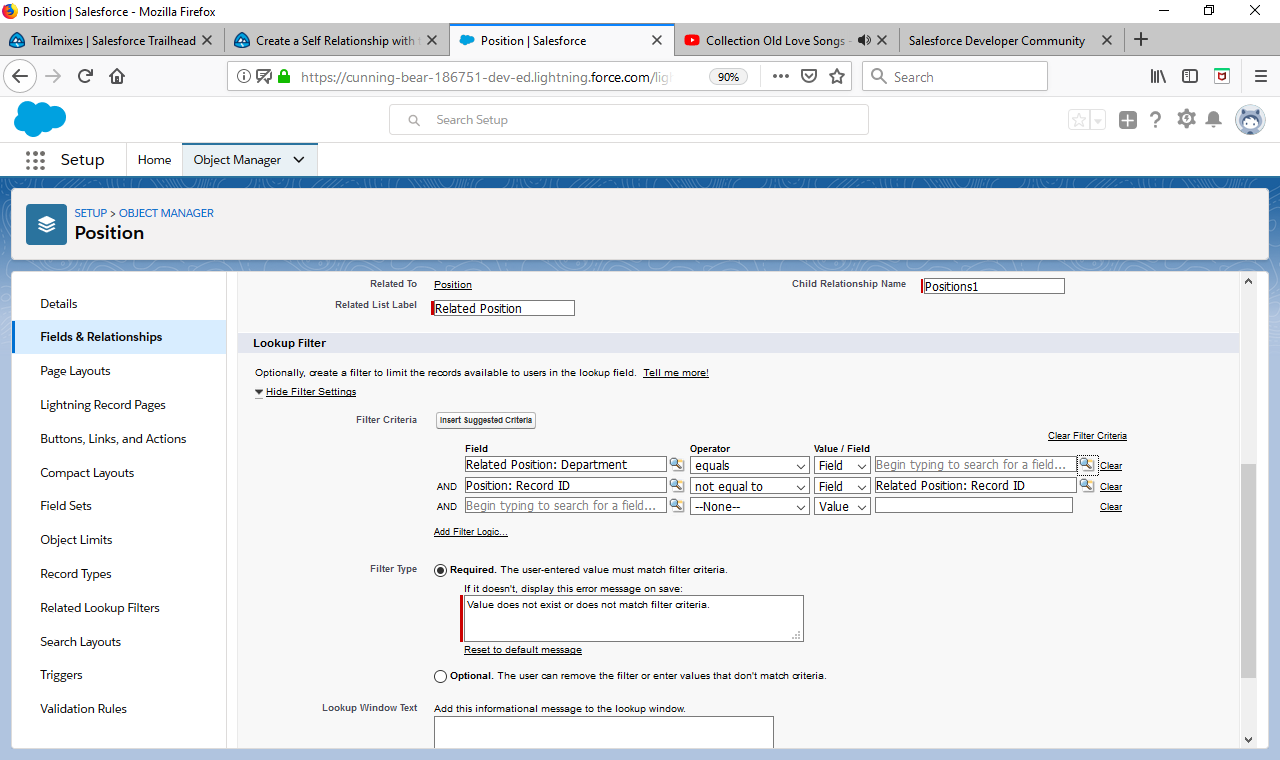Screen dimensions: 1280x760
Task: Open value lookup for the empty first-row value
Action: point(1087,465)
